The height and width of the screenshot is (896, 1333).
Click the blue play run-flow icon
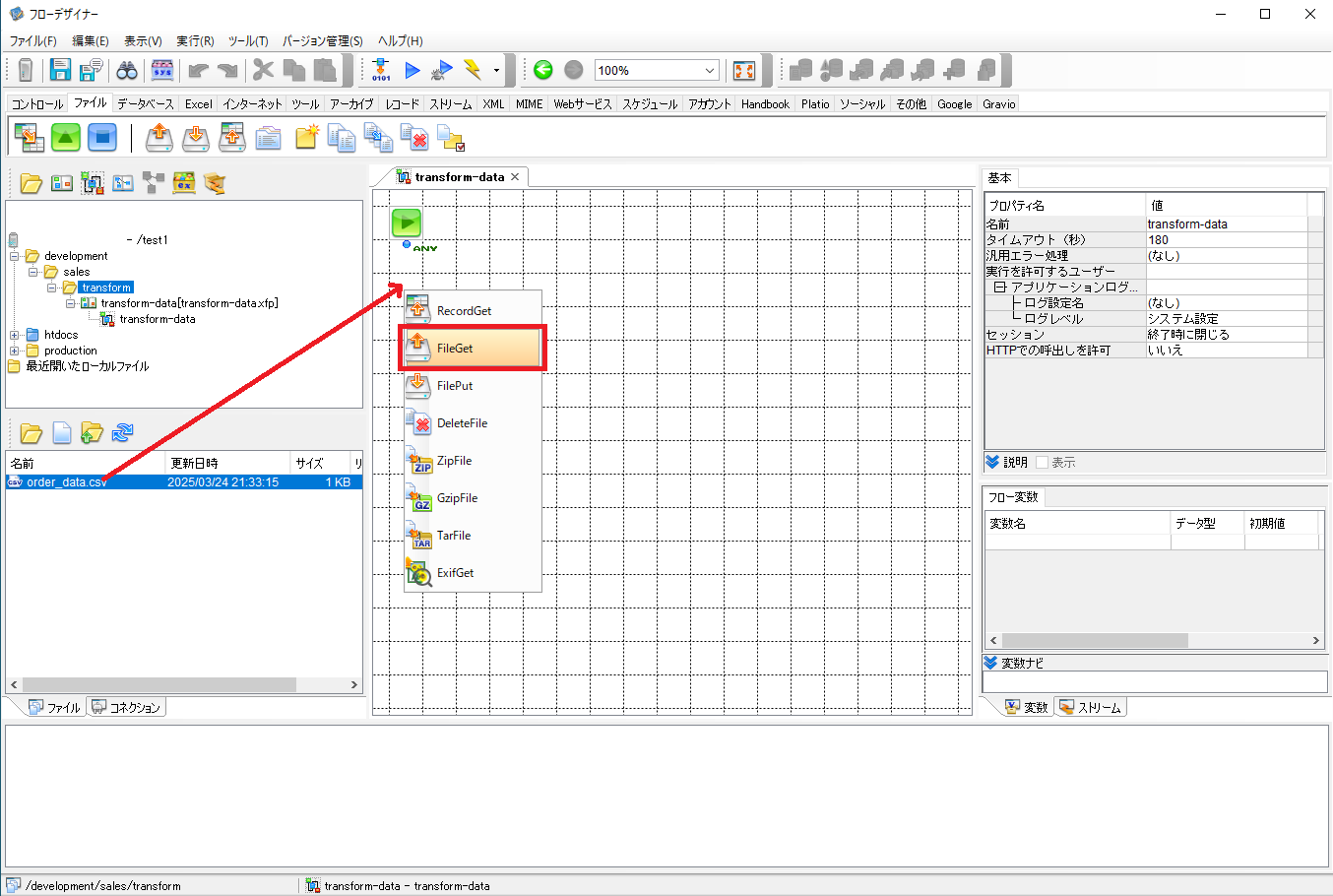tap(413, 70)
